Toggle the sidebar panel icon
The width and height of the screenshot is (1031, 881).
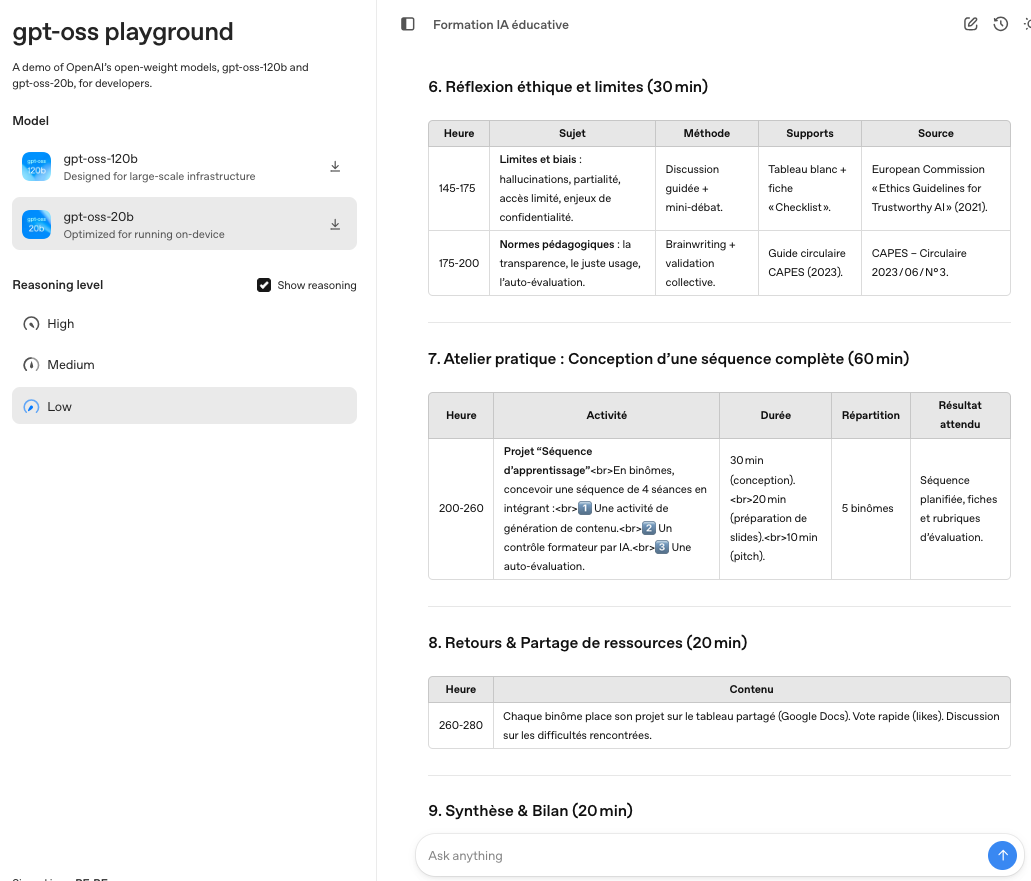(407, 24)
